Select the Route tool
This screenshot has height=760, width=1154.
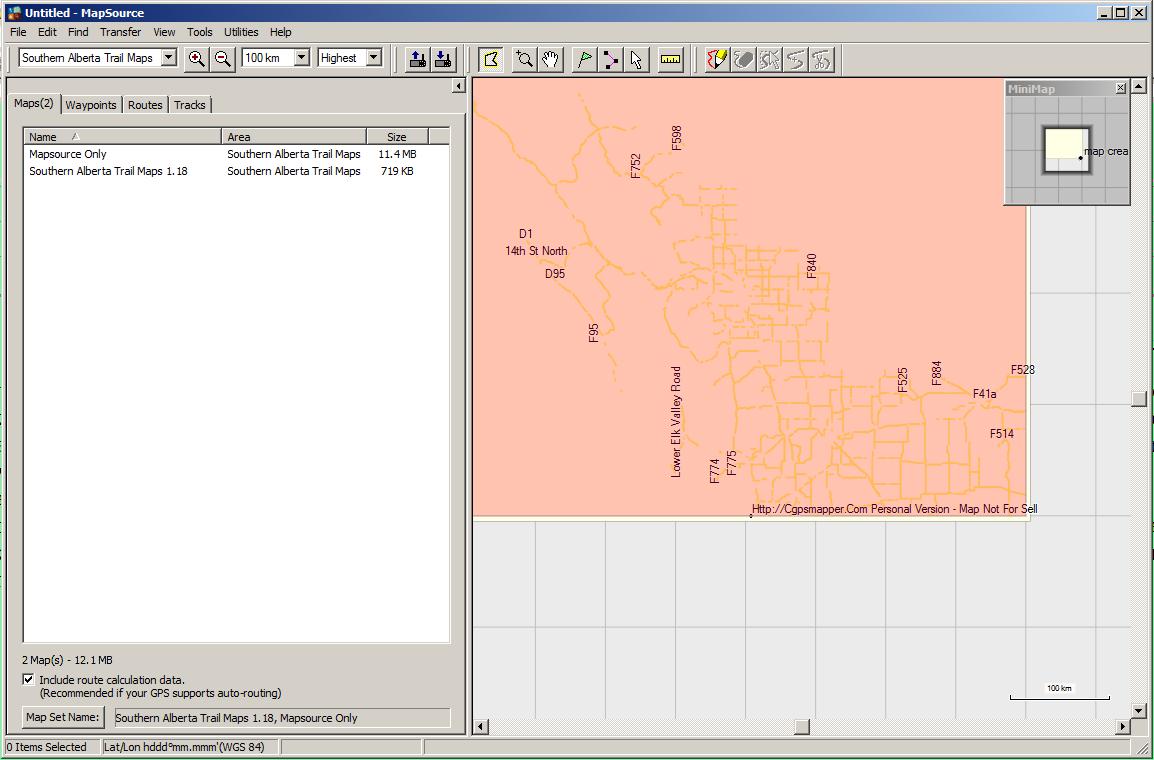pyautogui.click(x=610, y=59)
